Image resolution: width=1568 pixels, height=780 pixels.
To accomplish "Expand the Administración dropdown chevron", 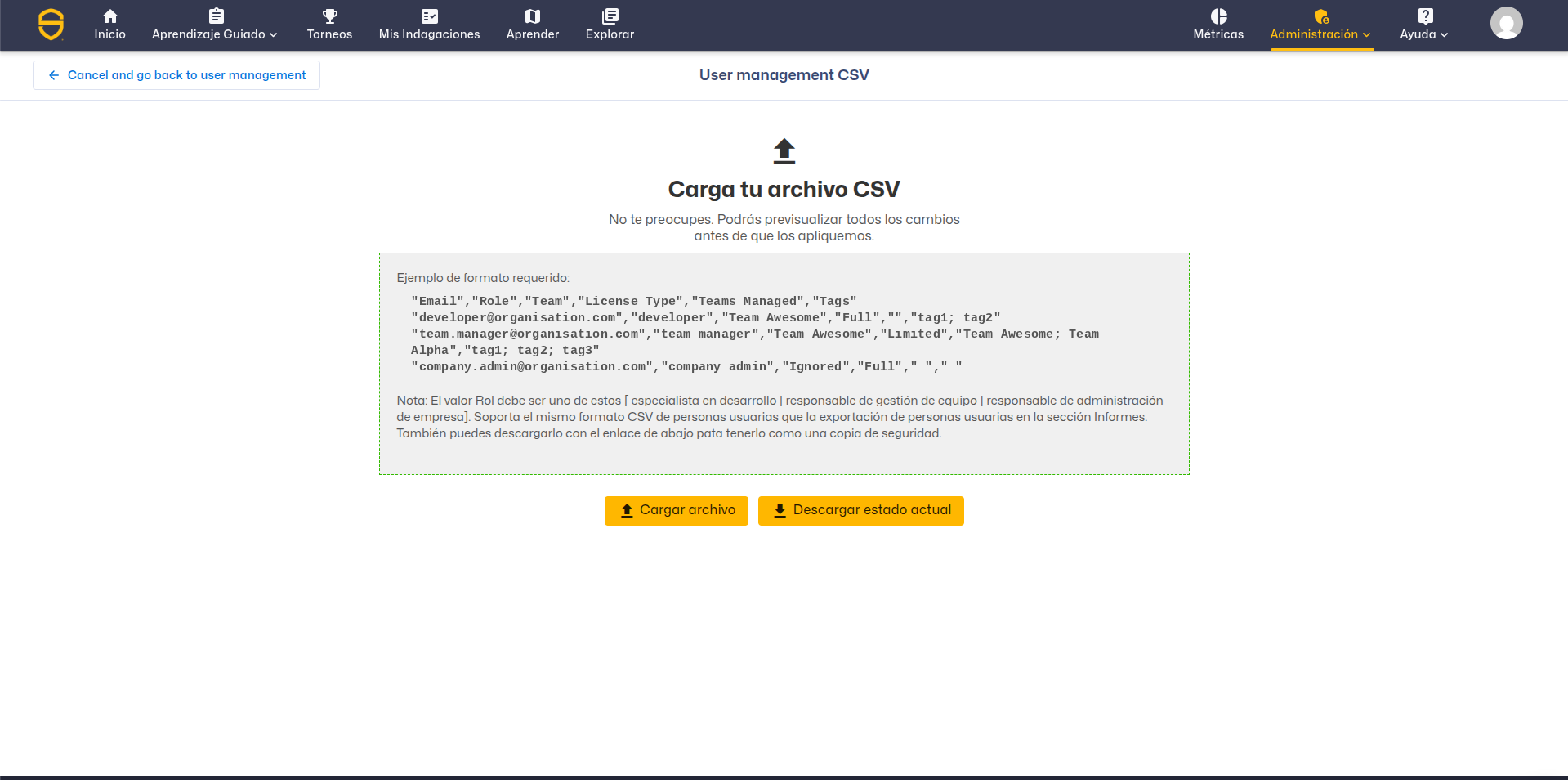I will 1366,35.
